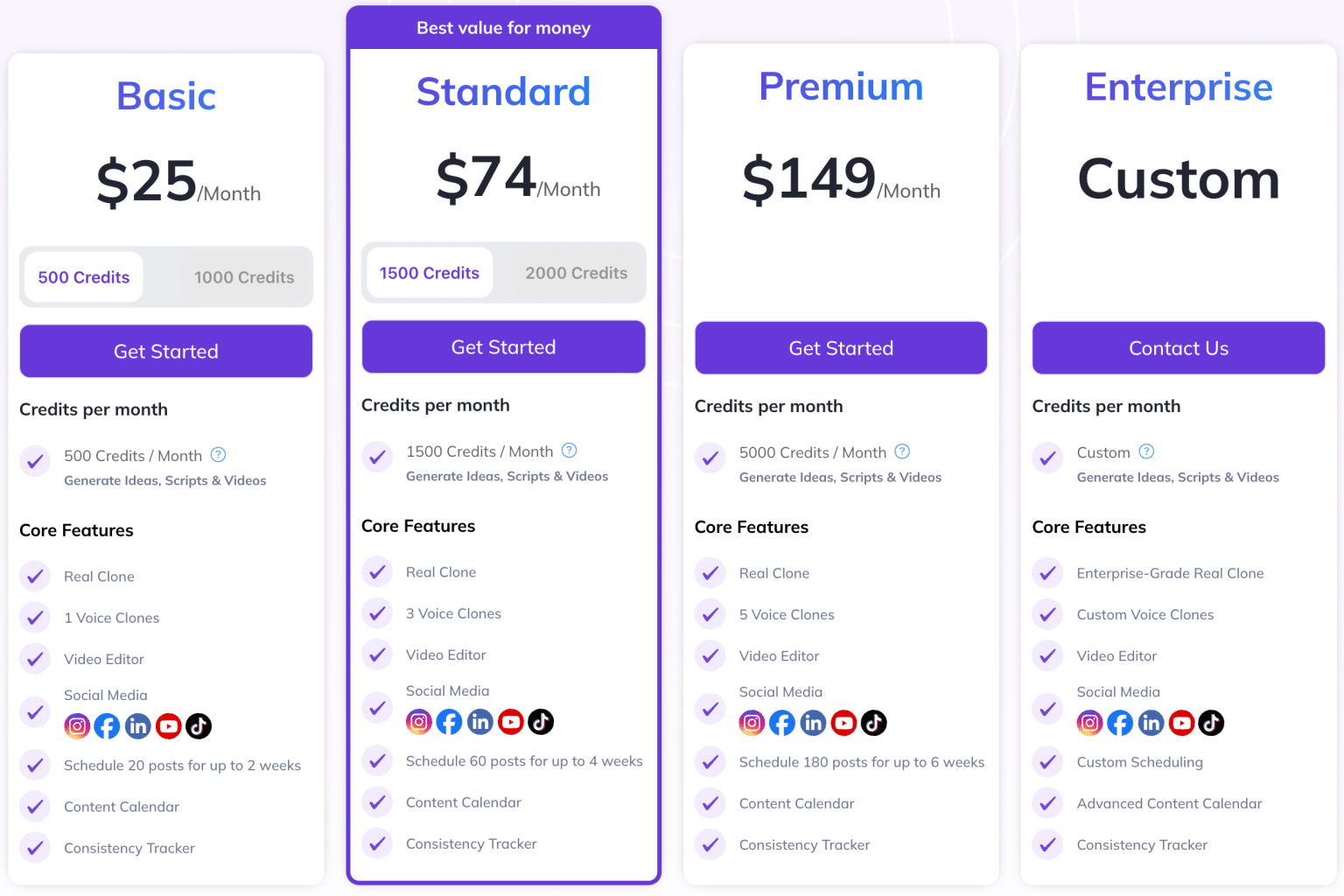Click LinkedIn icon in Standard plan
The image size is (1344, 896).
click(480, 722)
